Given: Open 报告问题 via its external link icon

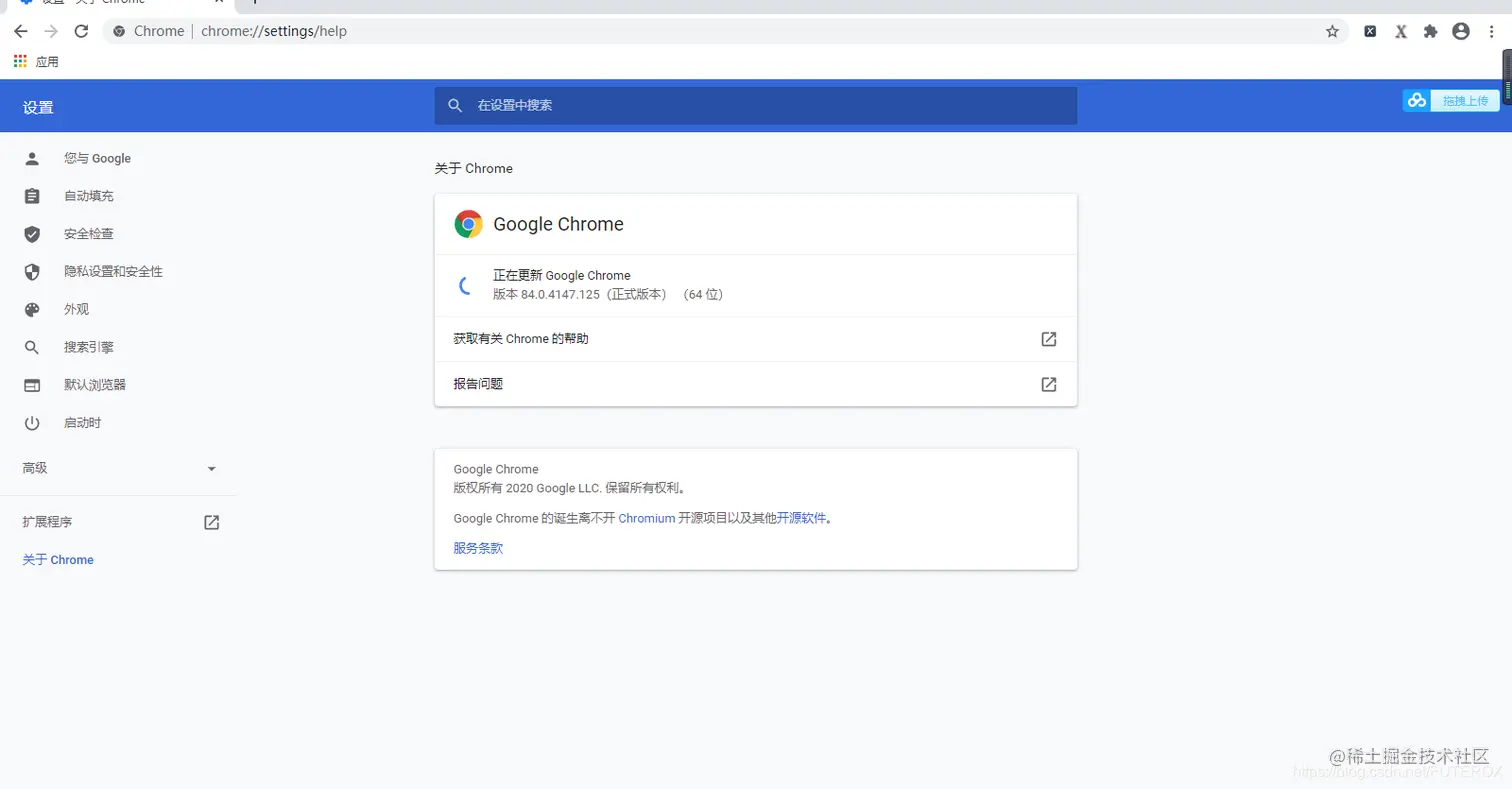Looking at the screenshot, I should click(x=1047, y=384).
